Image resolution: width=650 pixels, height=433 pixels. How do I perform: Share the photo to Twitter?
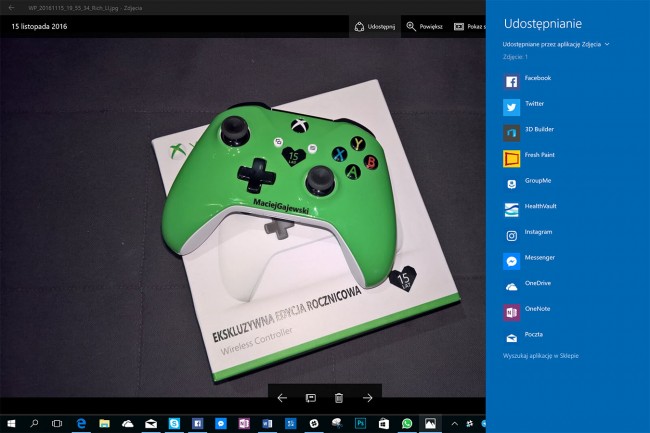[524, 107]
